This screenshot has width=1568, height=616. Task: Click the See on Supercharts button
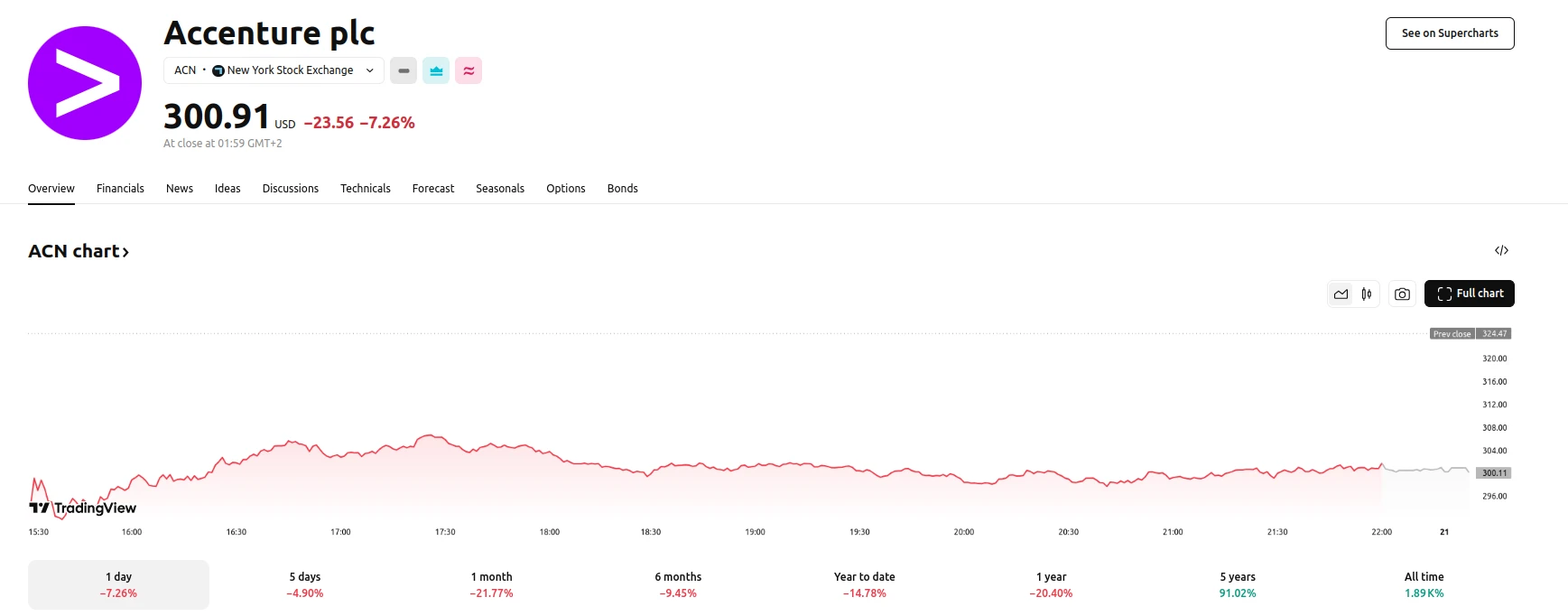1449,33
